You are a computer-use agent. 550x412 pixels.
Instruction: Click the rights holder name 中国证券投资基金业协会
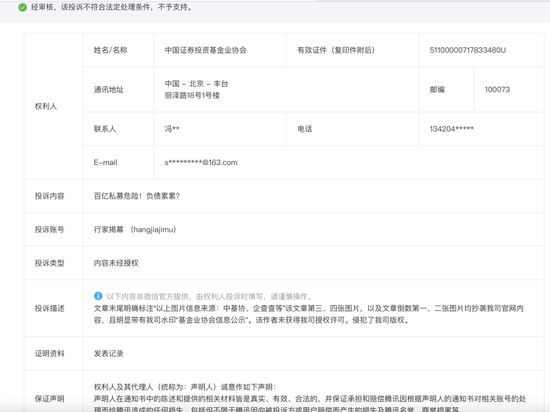[205, 50]
